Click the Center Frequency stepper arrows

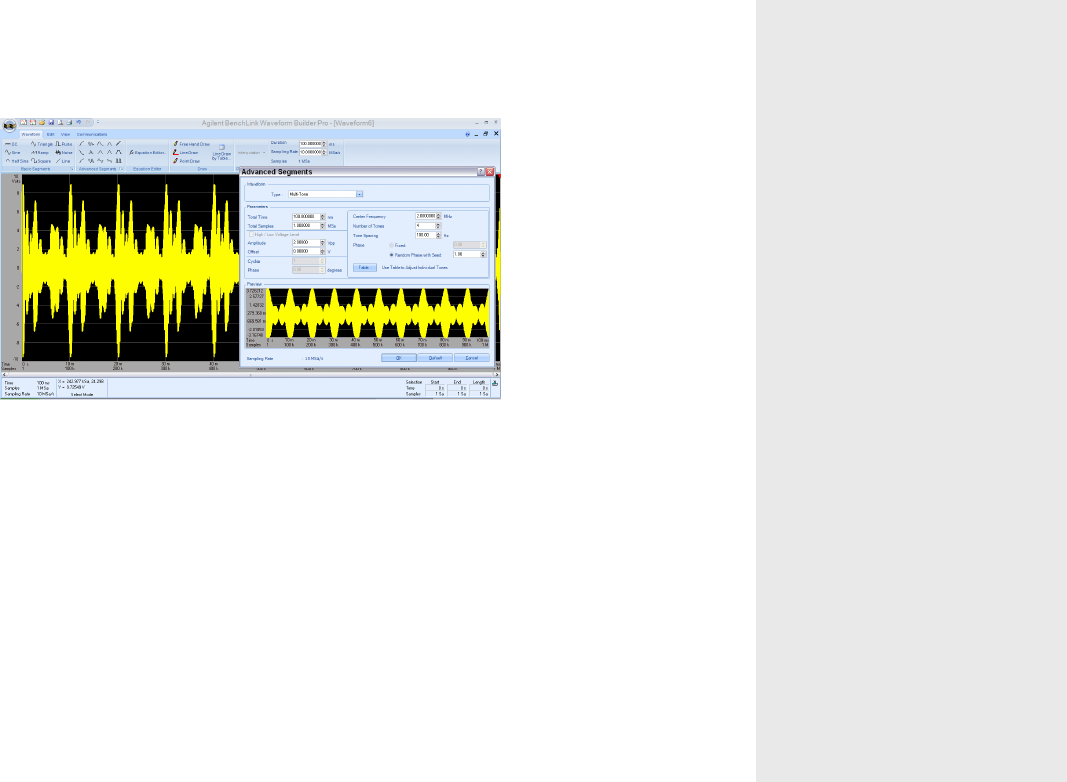438,216
